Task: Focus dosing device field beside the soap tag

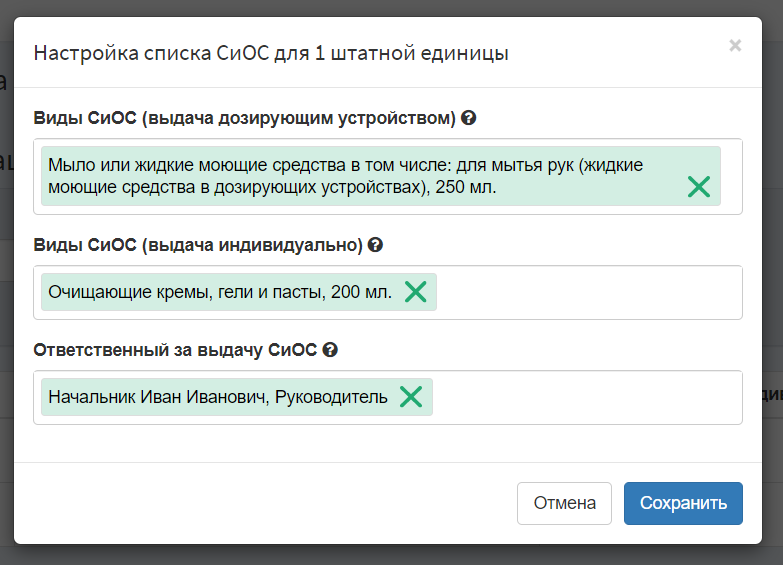Action: [x=732, y=176]
